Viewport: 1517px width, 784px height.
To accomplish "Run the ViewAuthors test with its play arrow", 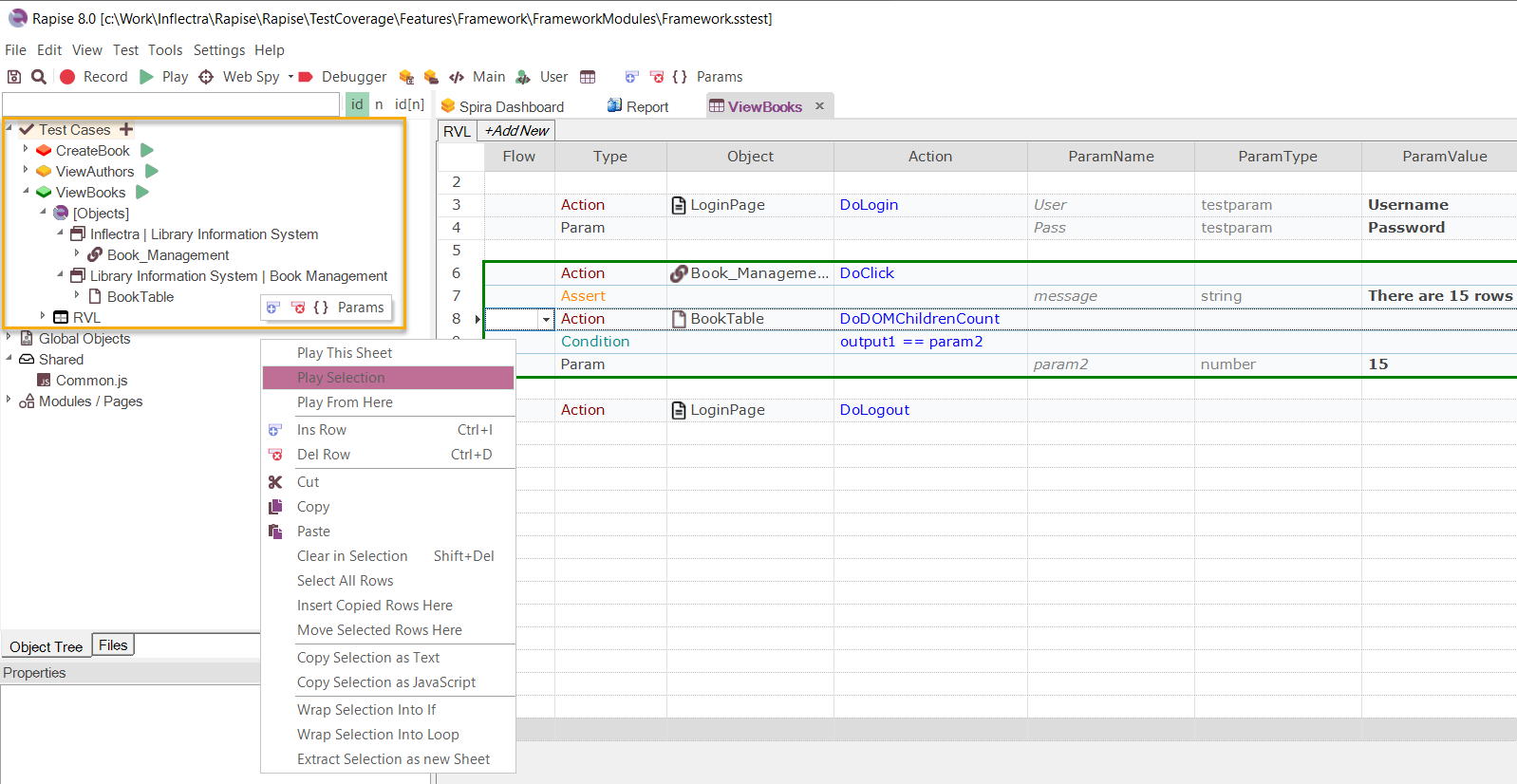I will click(152, 171).
